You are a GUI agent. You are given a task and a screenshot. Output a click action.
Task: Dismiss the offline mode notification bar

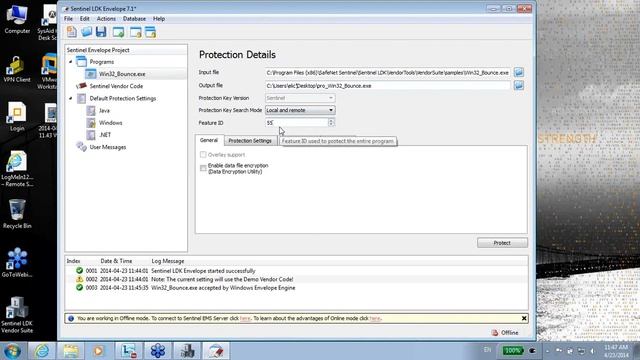(x=524, y=318)
